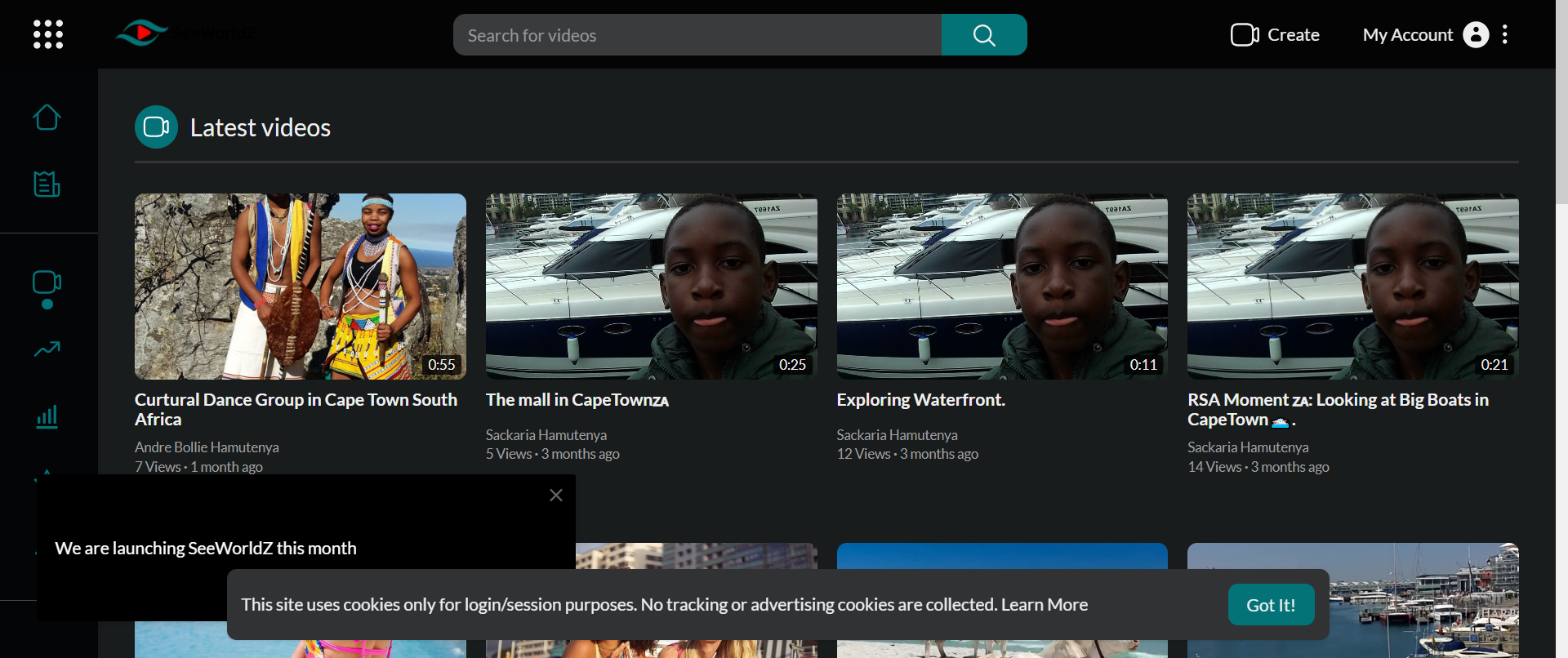This screenshot has width=1568, height=658.
Task: Open the sidebar notepad list icon
Action: (x=47, y=184)
